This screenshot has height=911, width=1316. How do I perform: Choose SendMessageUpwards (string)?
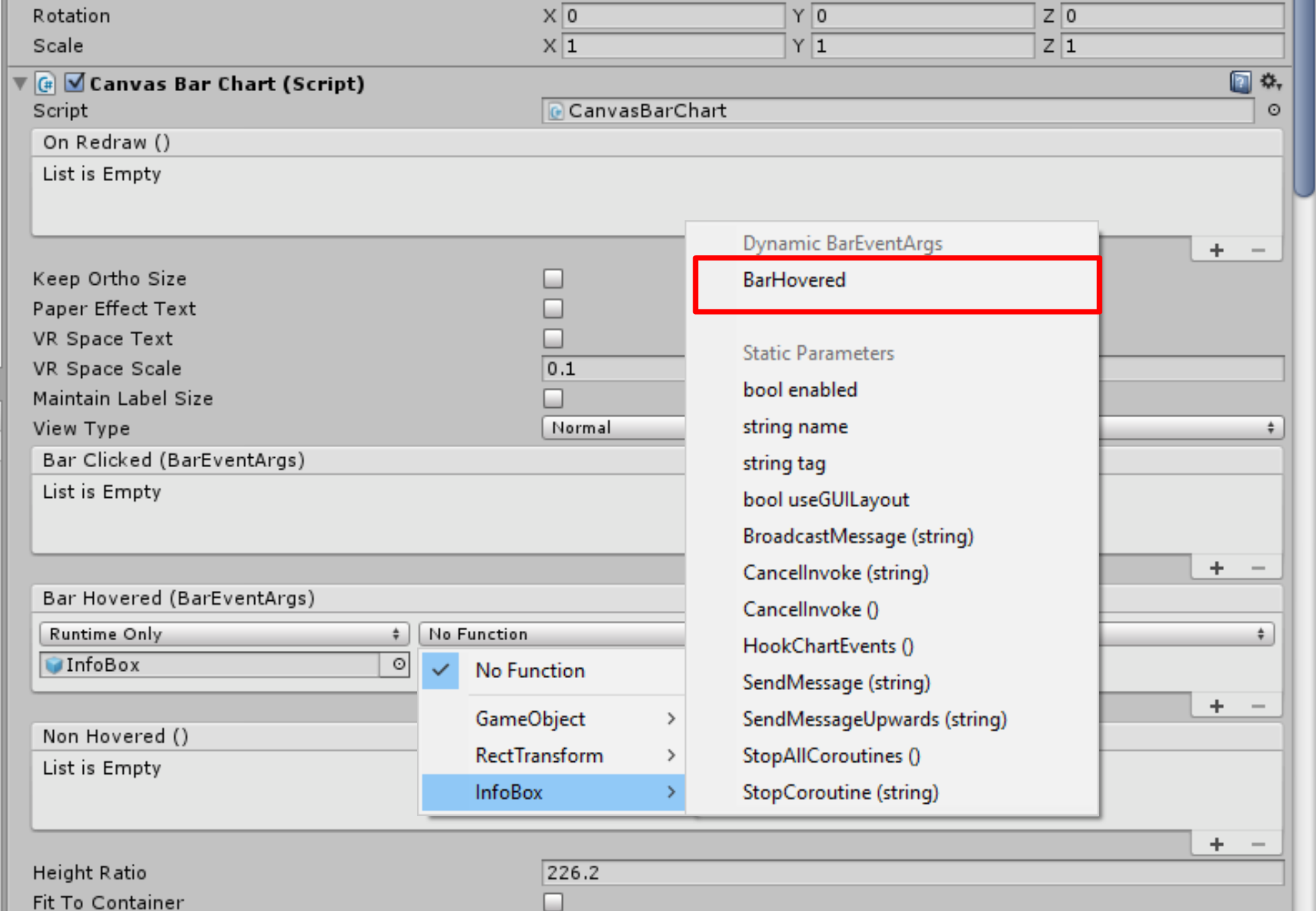892,719
